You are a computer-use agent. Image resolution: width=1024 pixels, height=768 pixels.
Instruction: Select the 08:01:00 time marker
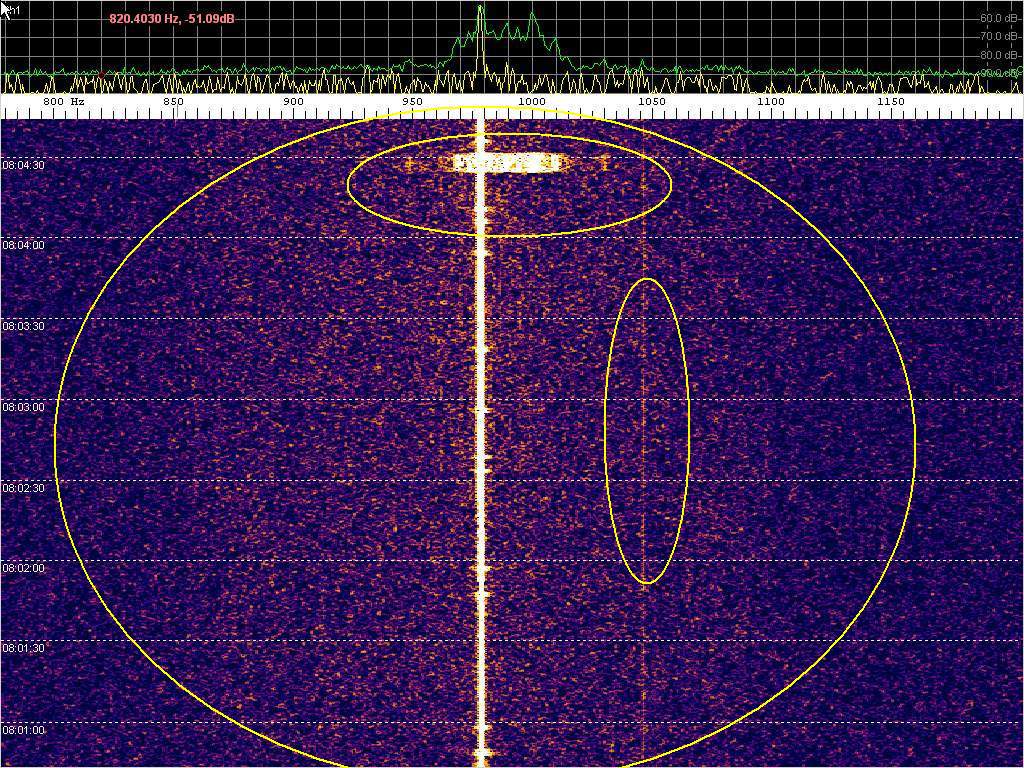click(x=23, y=730)
